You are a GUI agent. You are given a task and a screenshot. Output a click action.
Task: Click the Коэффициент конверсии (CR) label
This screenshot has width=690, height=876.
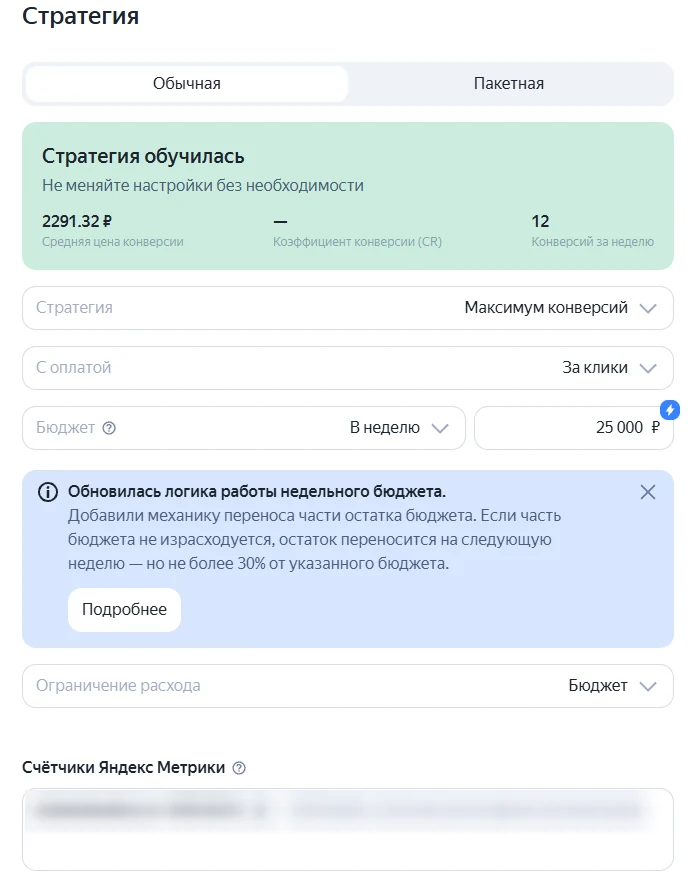(x=357, y=242)
